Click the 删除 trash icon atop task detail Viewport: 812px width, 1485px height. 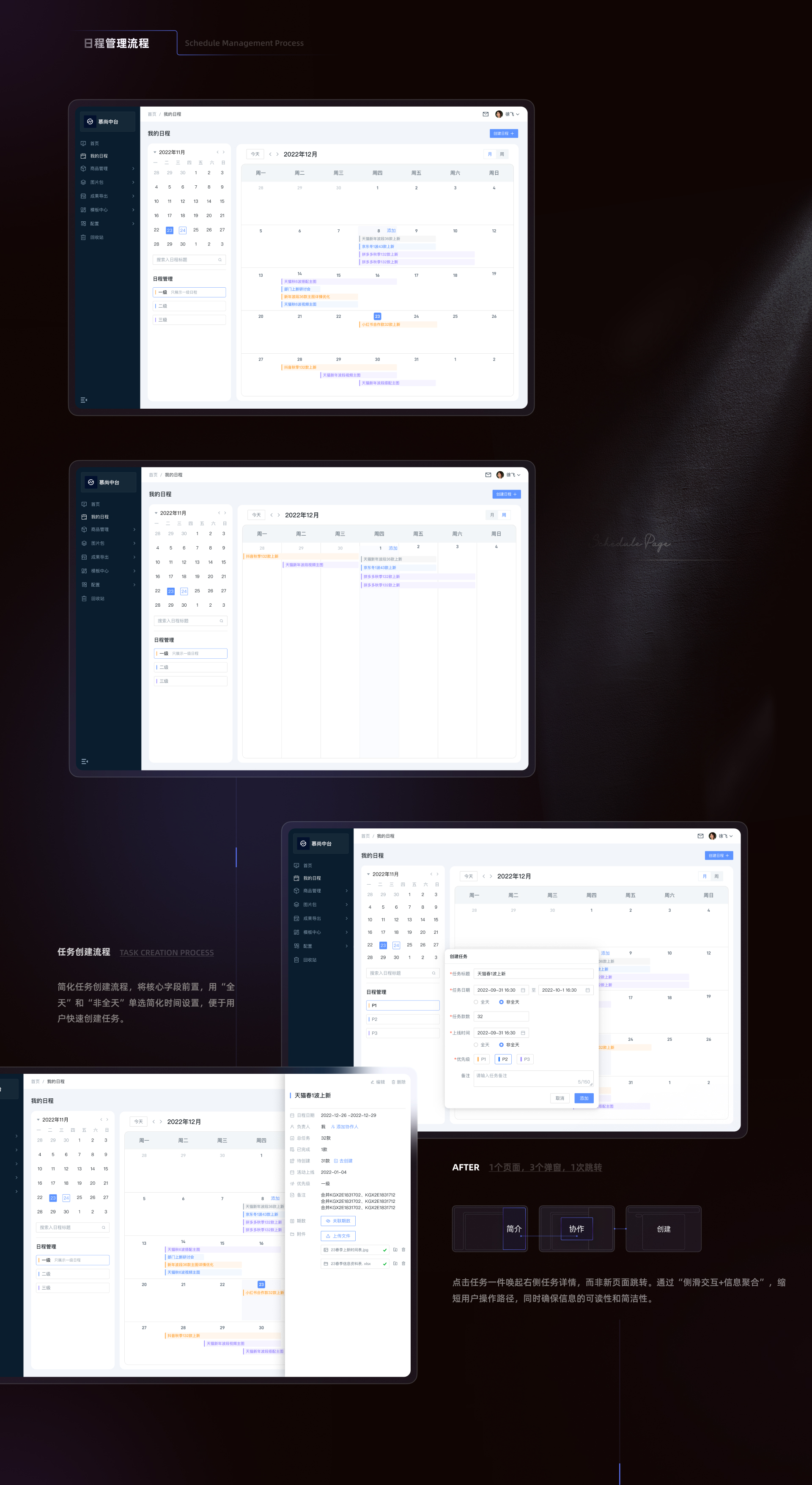394,1082
